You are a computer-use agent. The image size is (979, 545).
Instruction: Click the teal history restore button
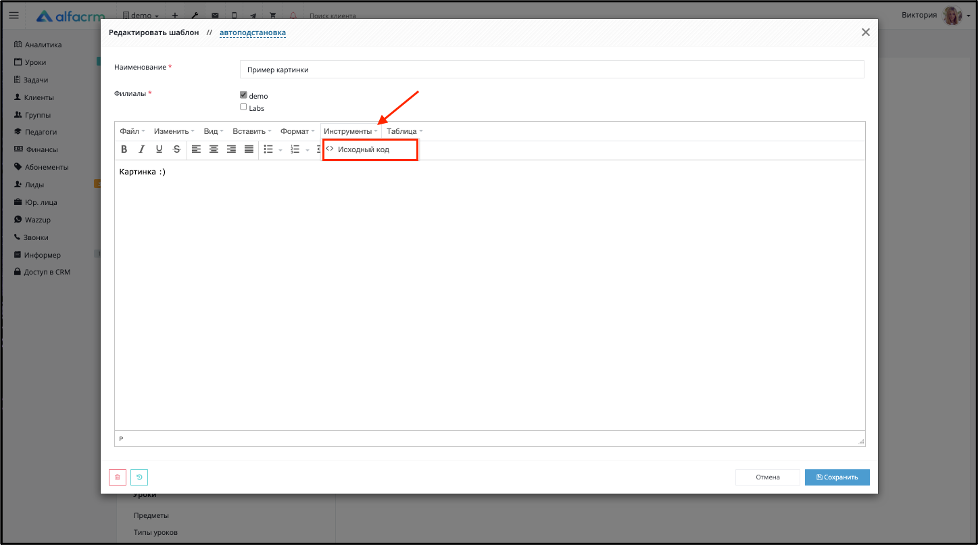139,477
